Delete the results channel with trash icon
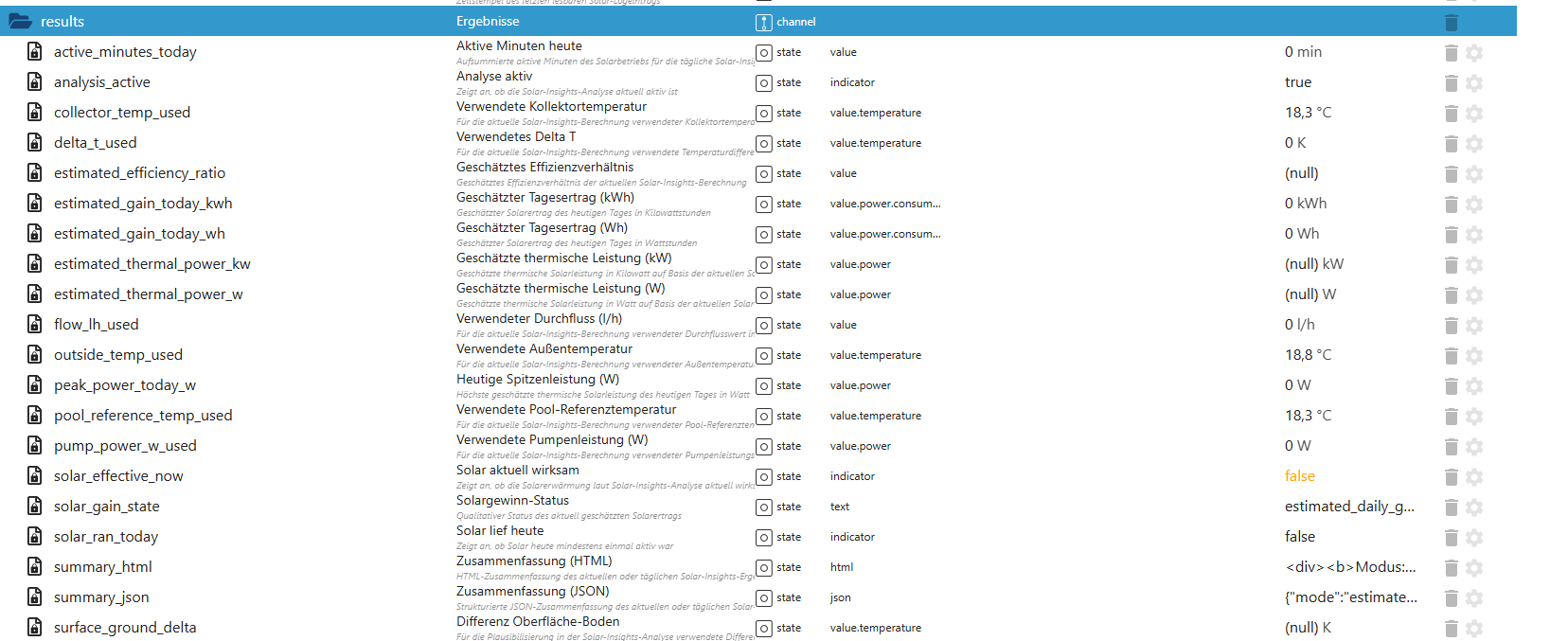Viewport: 1568px width, 641px height. click(1451, 22)
